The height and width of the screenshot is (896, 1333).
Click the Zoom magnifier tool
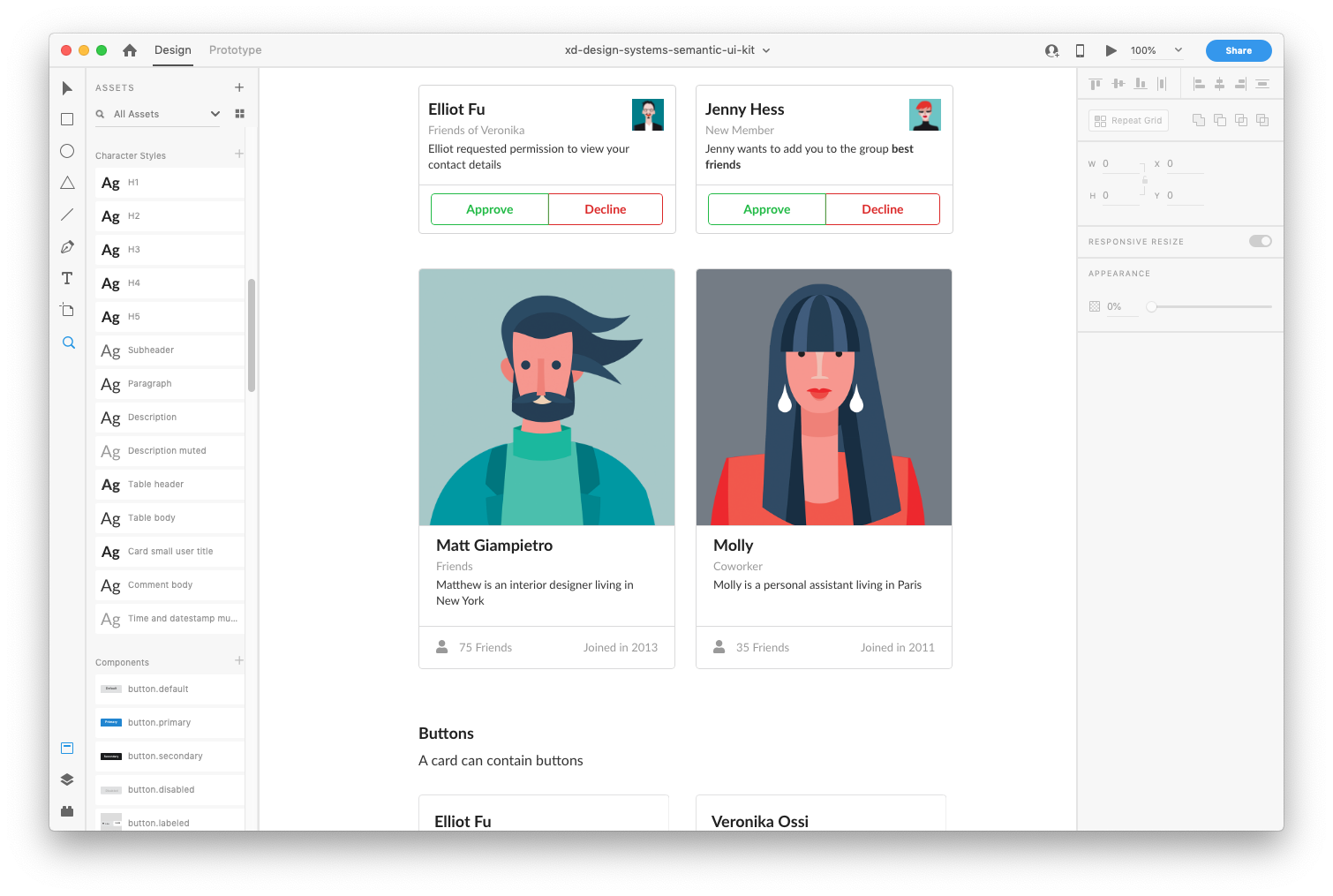68,343
